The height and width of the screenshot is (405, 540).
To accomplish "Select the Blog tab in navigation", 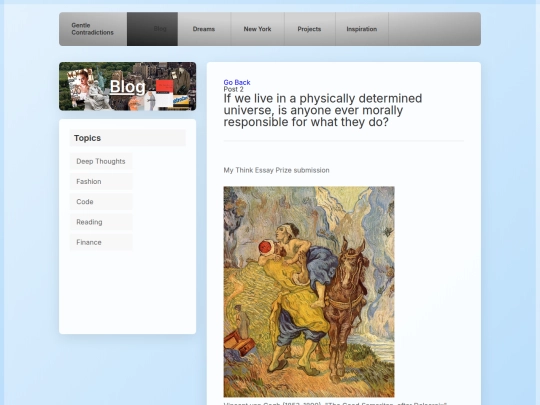I will (x=153, y=29).
